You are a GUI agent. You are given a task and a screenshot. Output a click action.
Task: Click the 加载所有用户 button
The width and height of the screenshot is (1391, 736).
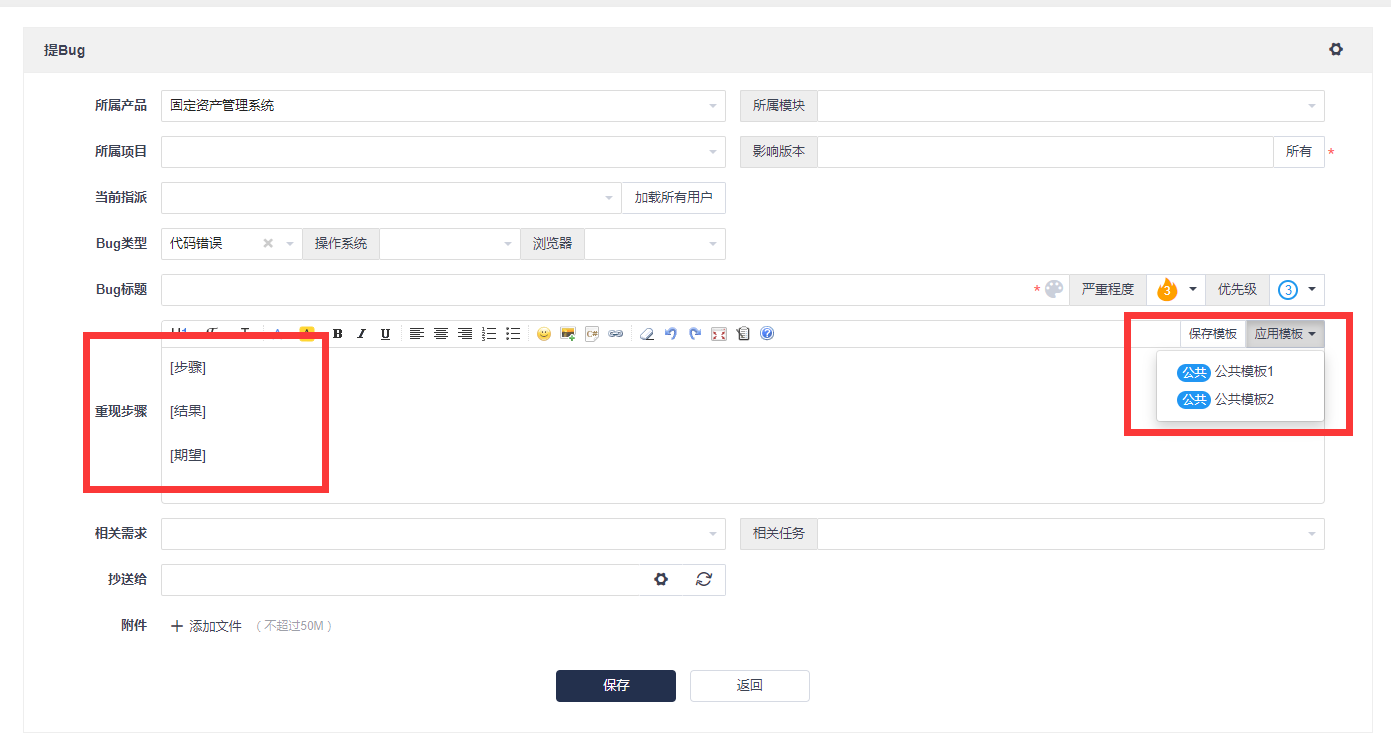pyautogui.click(x=674, y=198)
